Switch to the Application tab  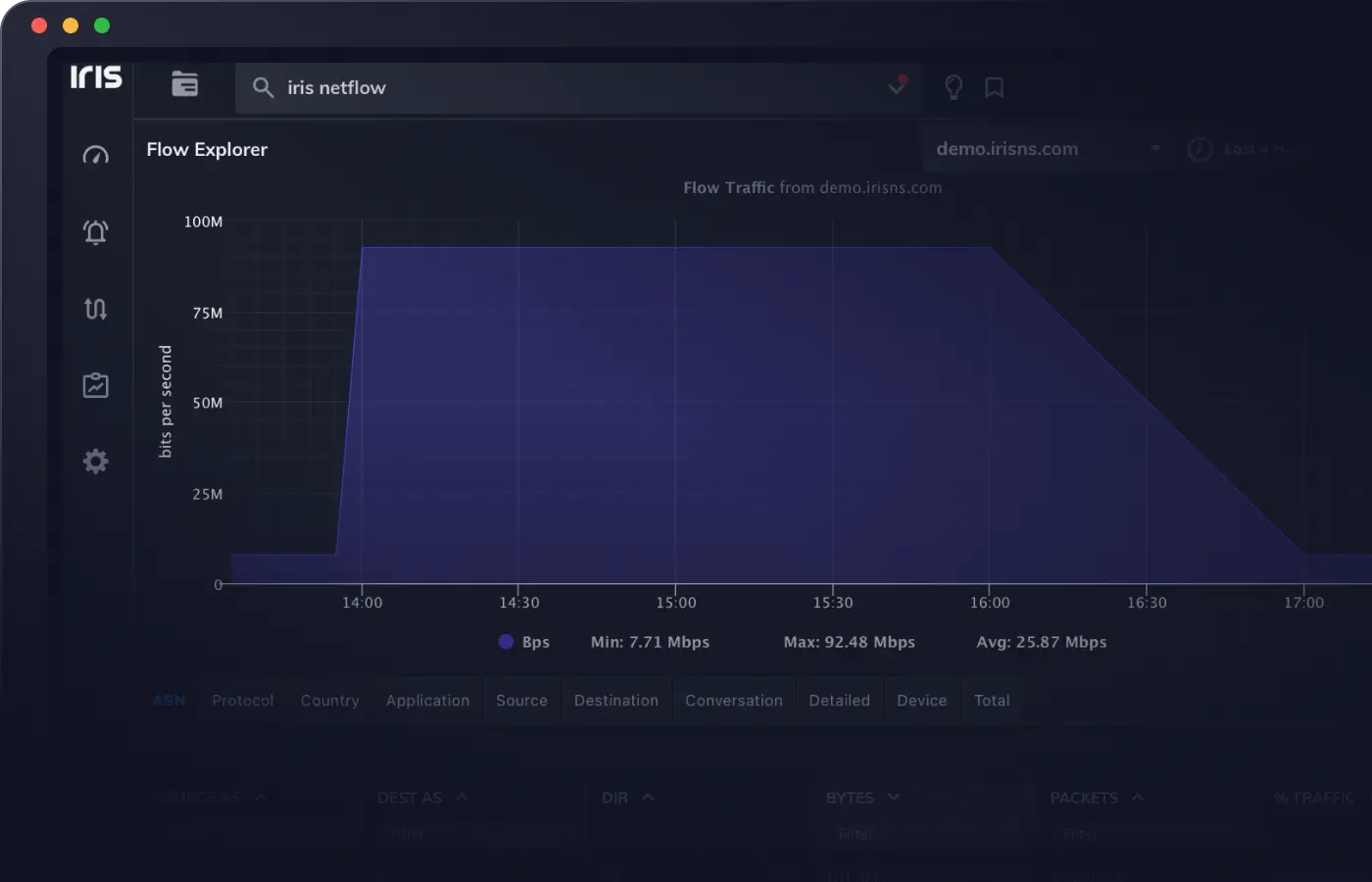pyautogui.click(x=427, y=701)
